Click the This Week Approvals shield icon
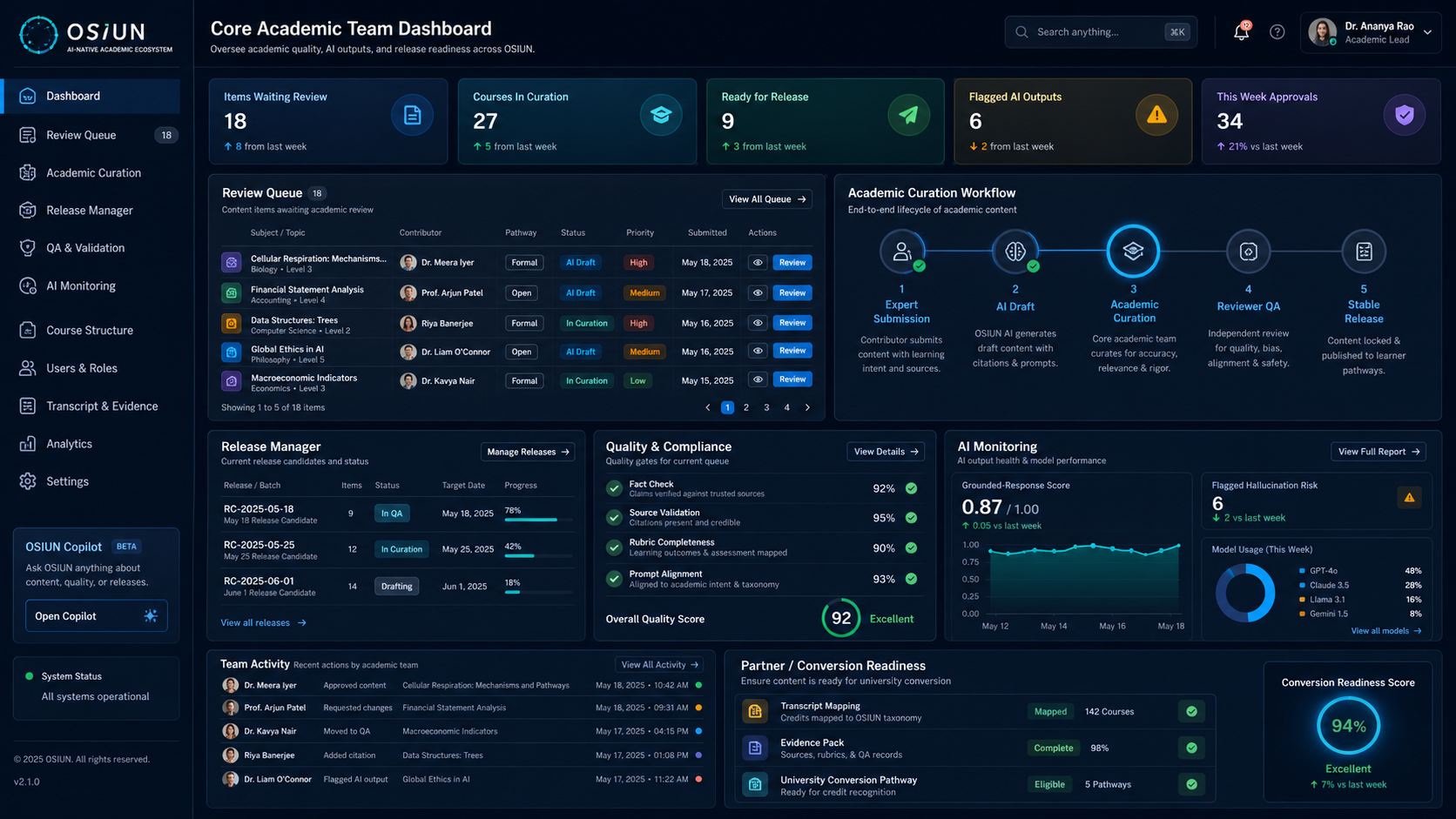 click(x=1404, y=115)
